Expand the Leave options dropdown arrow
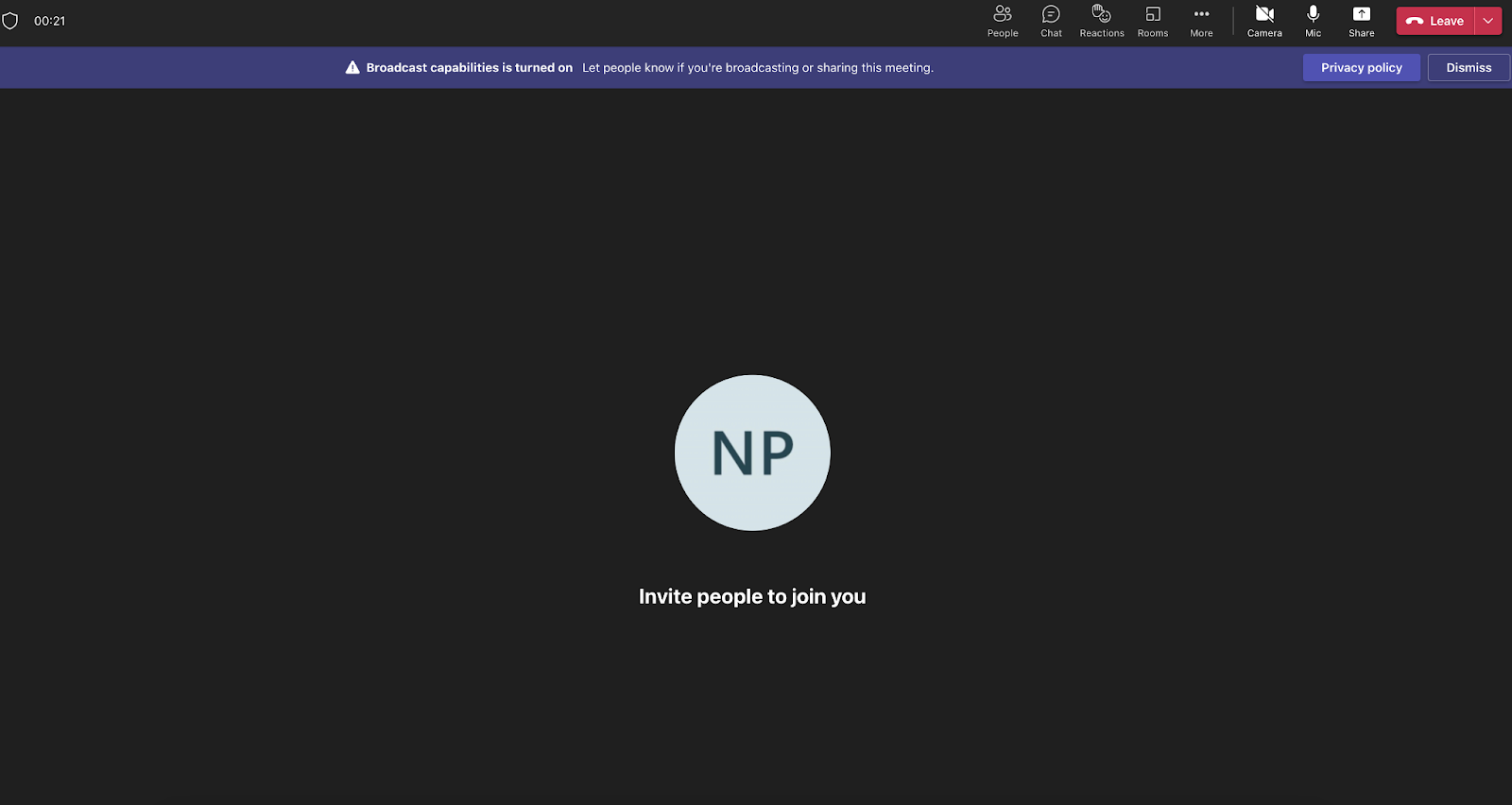Screen dimensions: 1512x805 pyautogui.click(x=1488, y=21)
